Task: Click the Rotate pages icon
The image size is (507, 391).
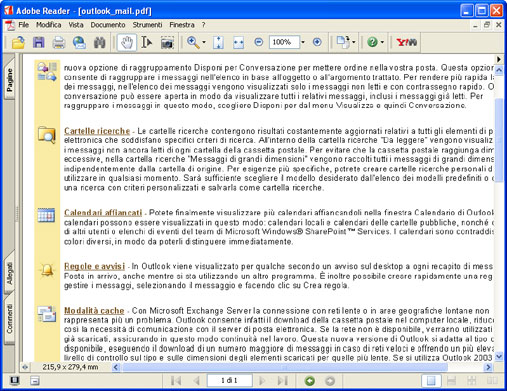Action: coord(343,42)
